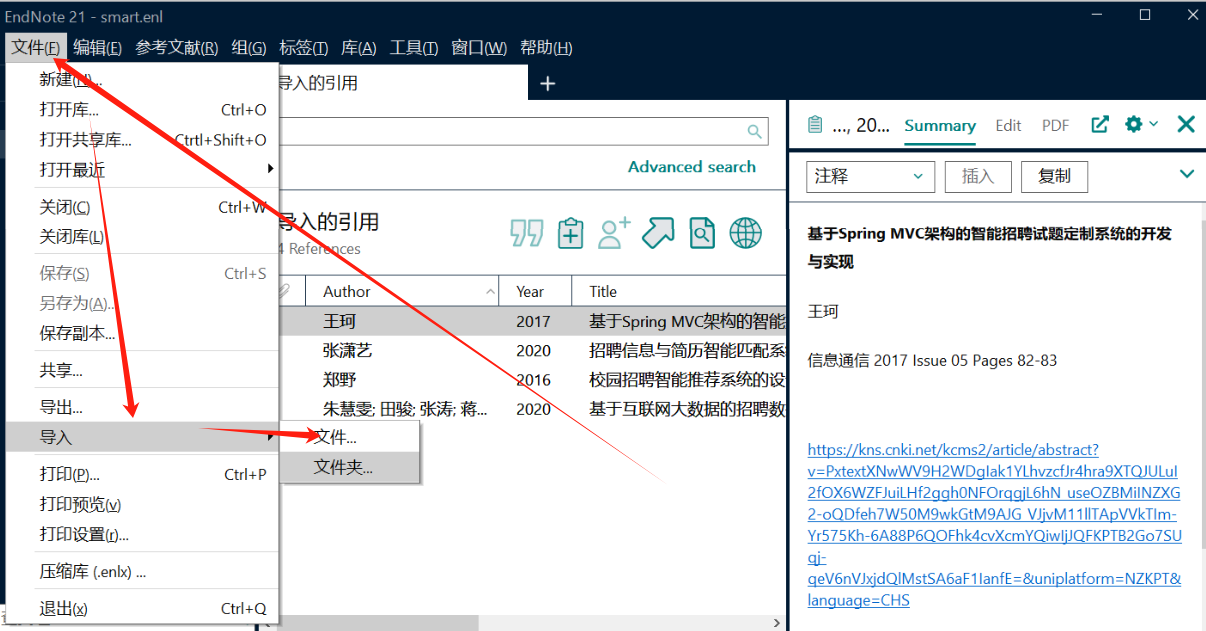Open the 参考文献(R) menu
Image resolution: width=1206 pixels, height=631 pixels.
177,48
